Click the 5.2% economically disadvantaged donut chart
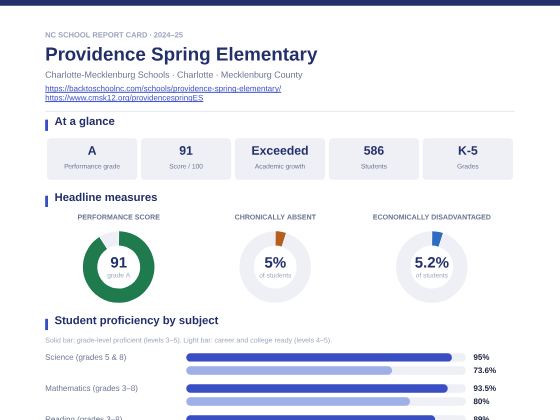 (x=431, y=267)
